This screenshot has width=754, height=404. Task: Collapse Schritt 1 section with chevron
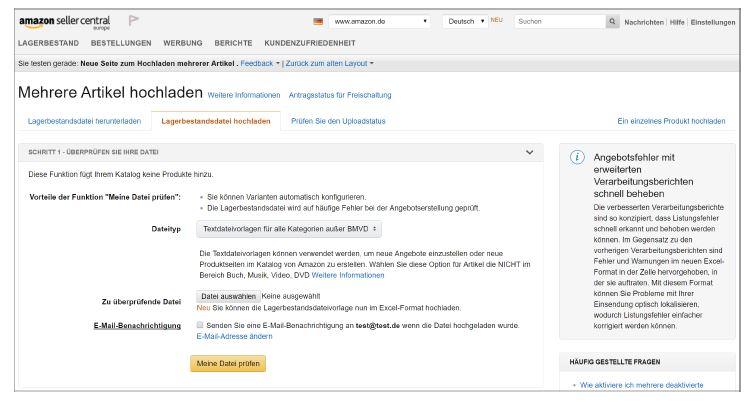click(x=529, y=152)
